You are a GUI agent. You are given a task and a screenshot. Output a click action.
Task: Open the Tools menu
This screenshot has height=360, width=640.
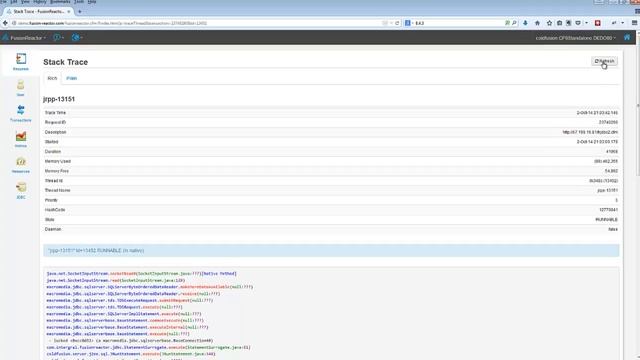(x=79, y=2)
